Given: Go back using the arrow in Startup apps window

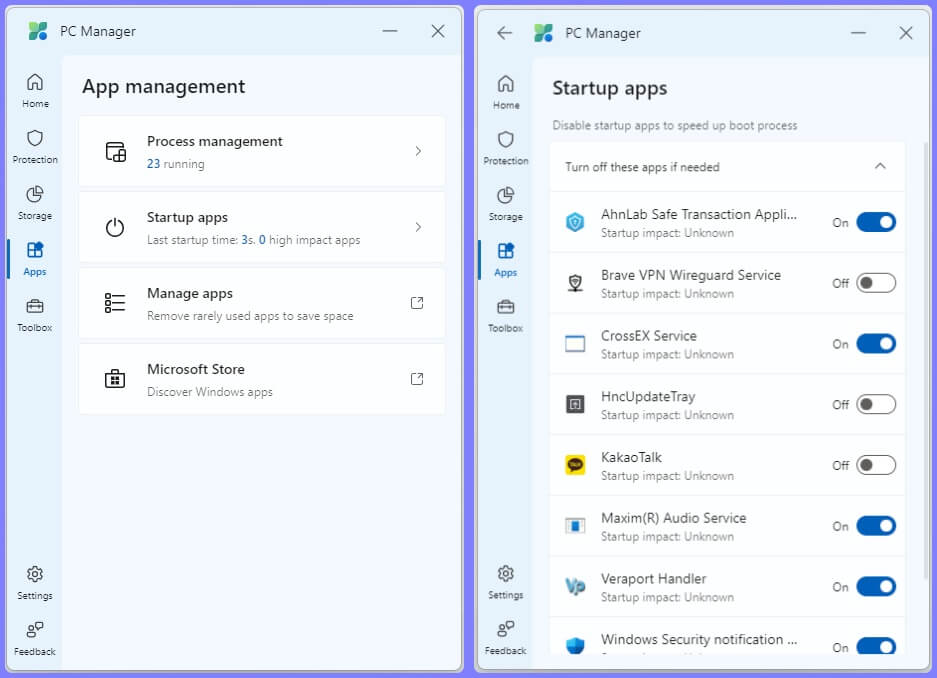Looking at the screenshot, I should 504,33.
